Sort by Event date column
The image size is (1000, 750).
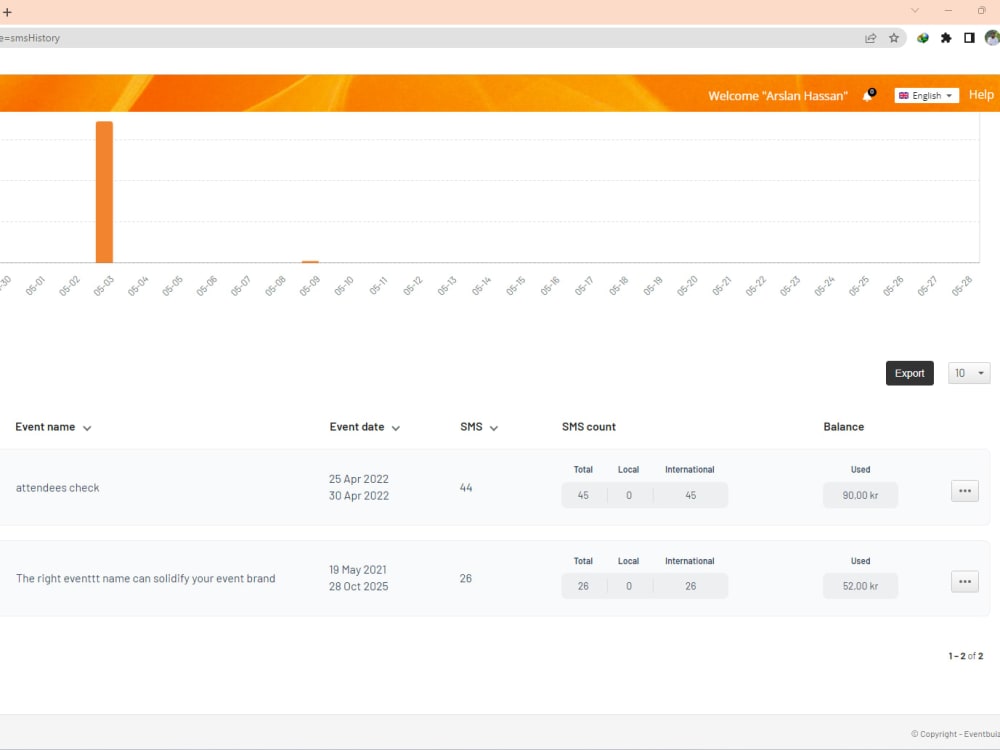point(365,427)
